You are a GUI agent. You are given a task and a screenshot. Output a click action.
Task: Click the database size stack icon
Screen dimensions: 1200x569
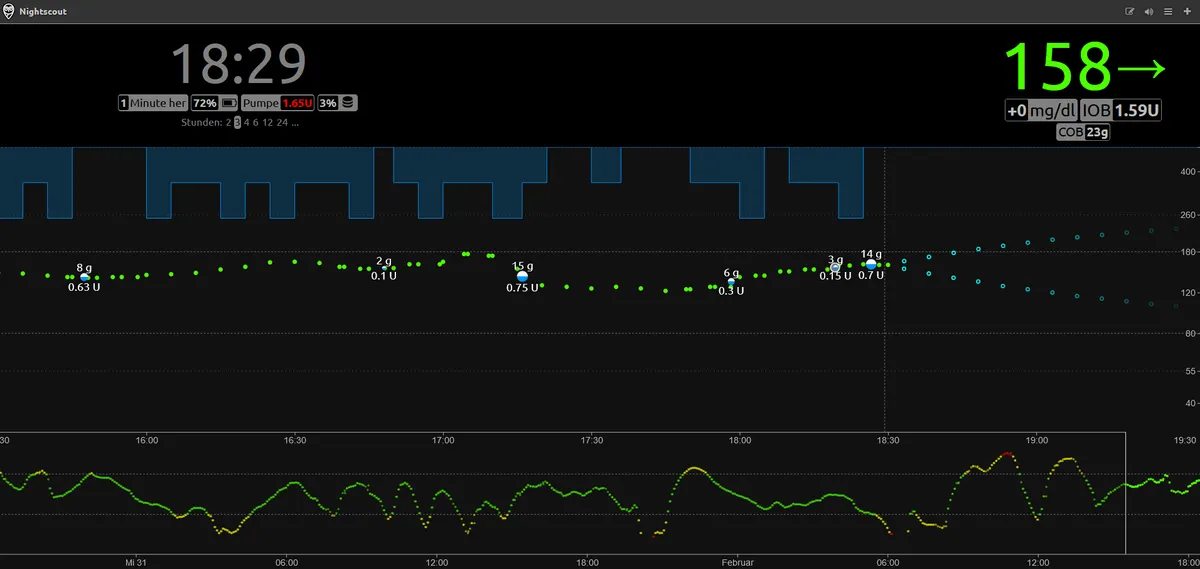click(348, 103)
